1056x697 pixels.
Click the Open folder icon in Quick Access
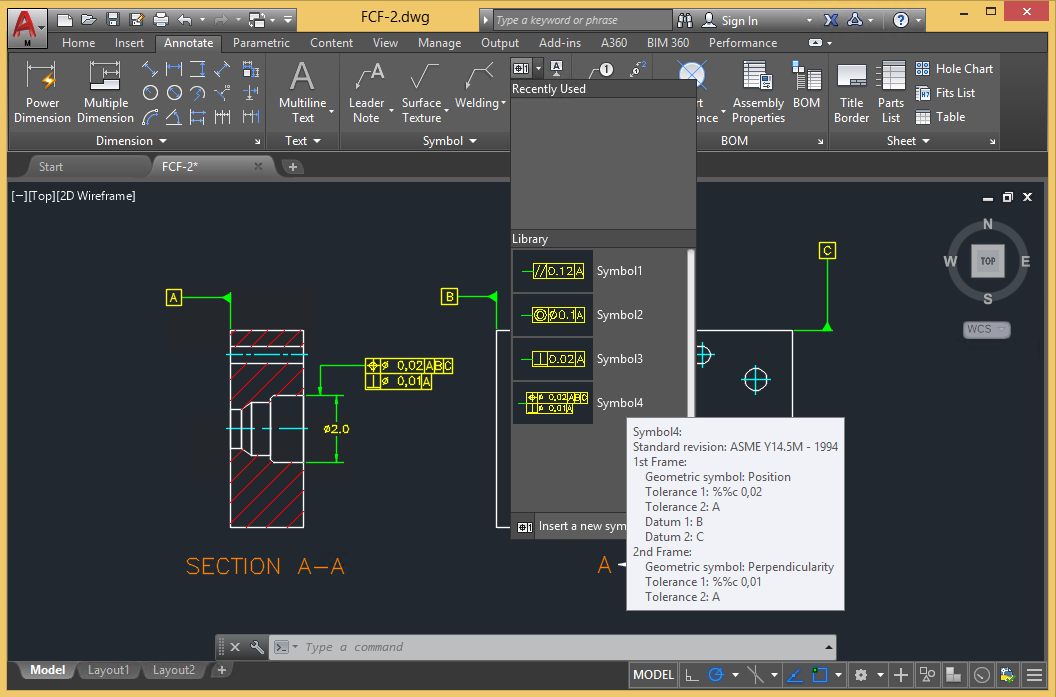pyautogui.click(x=88, y=20)
